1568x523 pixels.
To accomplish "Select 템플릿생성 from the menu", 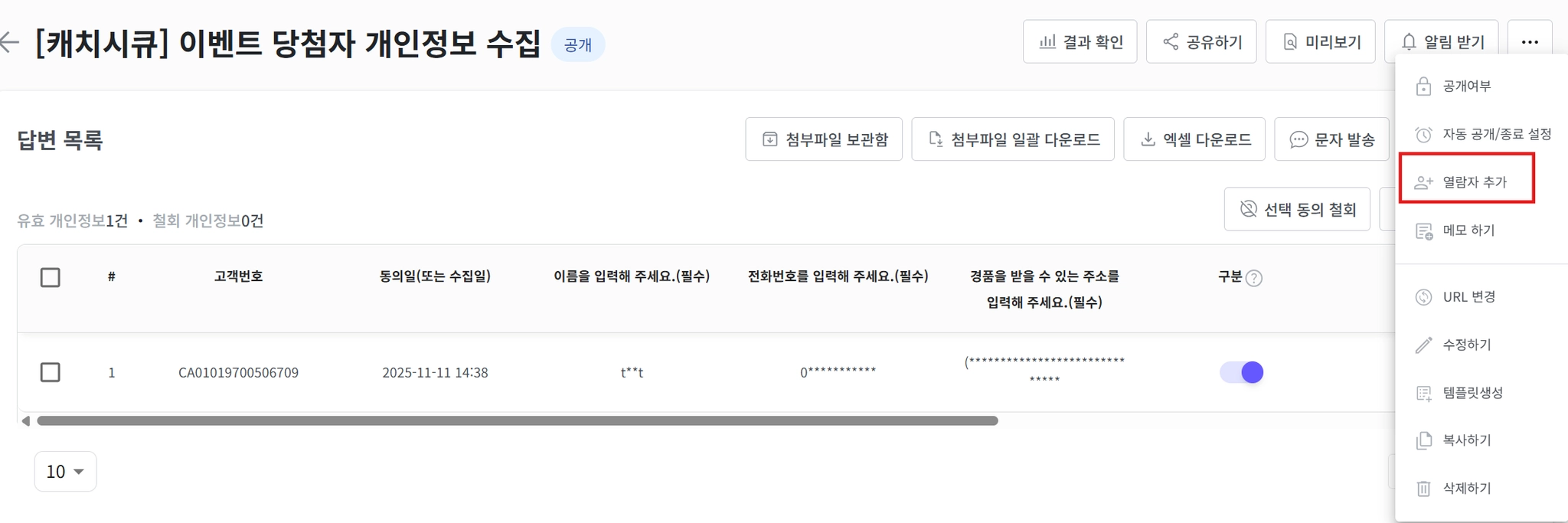I will pos(1472,393).
